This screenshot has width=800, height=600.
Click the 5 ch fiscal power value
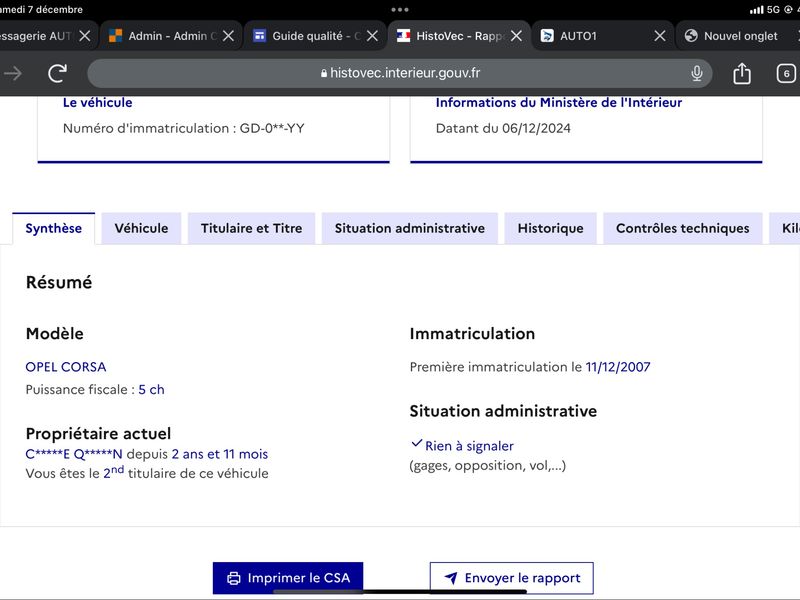152,389
